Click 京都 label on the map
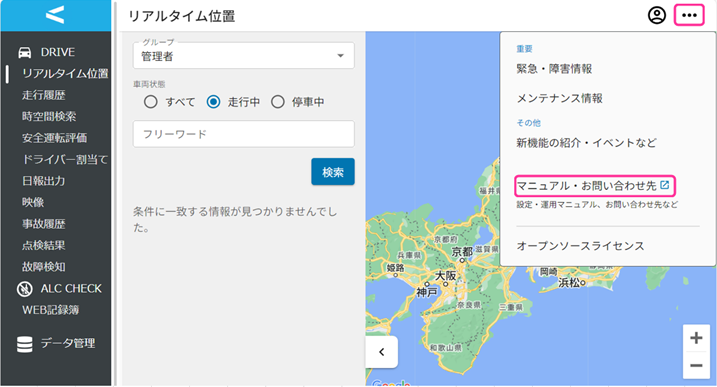The height and width of the screenshot is (387, 717). (462, 252)
